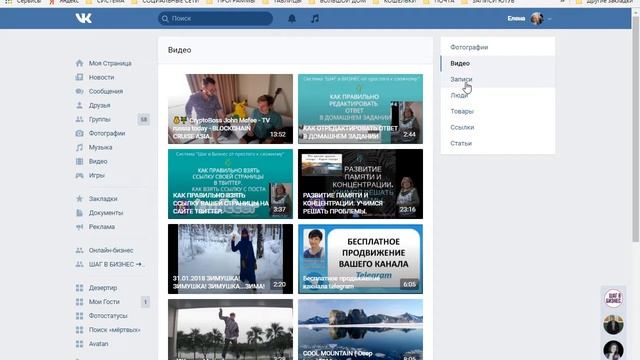The width and height of the screenshot is (640, 360).
Task: Focus the Поиск search field
Action: tap(215, 18)
